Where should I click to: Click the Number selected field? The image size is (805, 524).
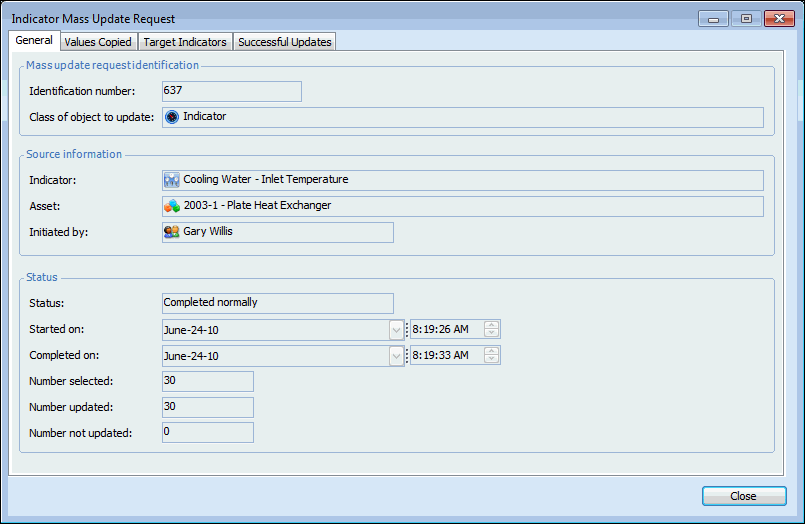tap(207, 381)
